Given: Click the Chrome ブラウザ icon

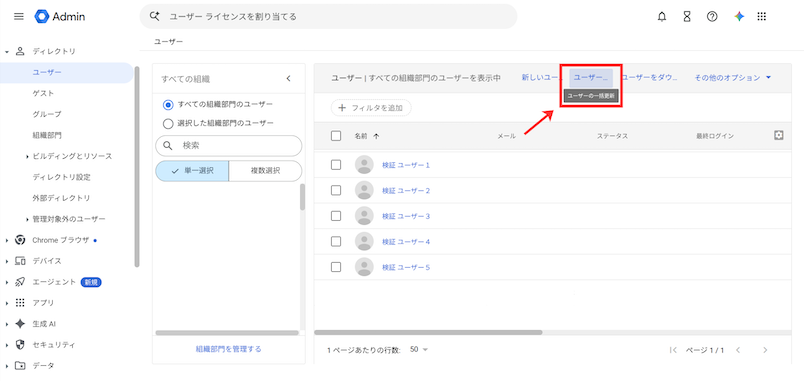Looking at the screenshot, I should 21,240.
